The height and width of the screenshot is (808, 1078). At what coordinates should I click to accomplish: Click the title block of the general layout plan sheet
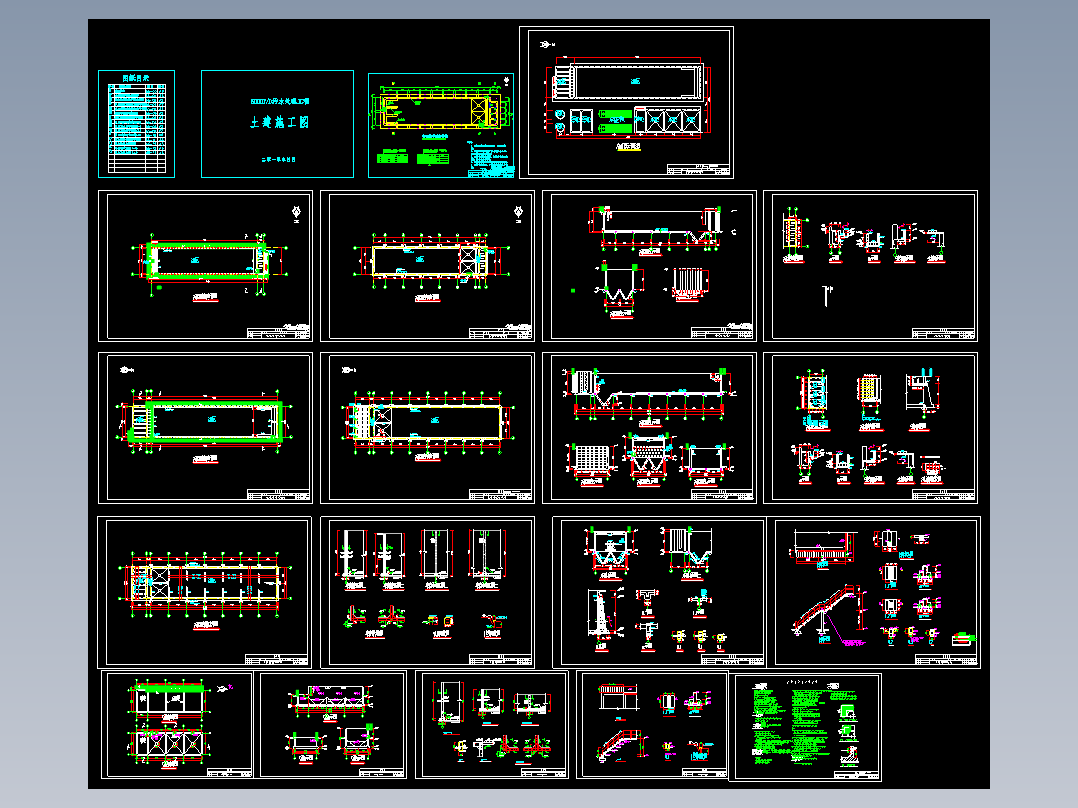click(x=698, y=170)
